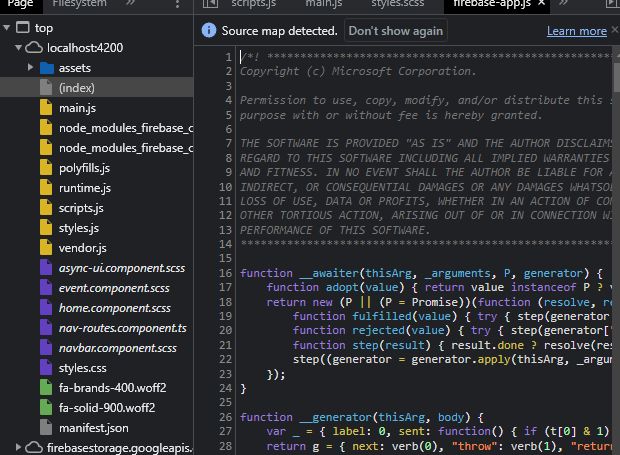Switch to the Filesystem tab
The width and height of the screenshot is (620, 455).
[79, 4]
